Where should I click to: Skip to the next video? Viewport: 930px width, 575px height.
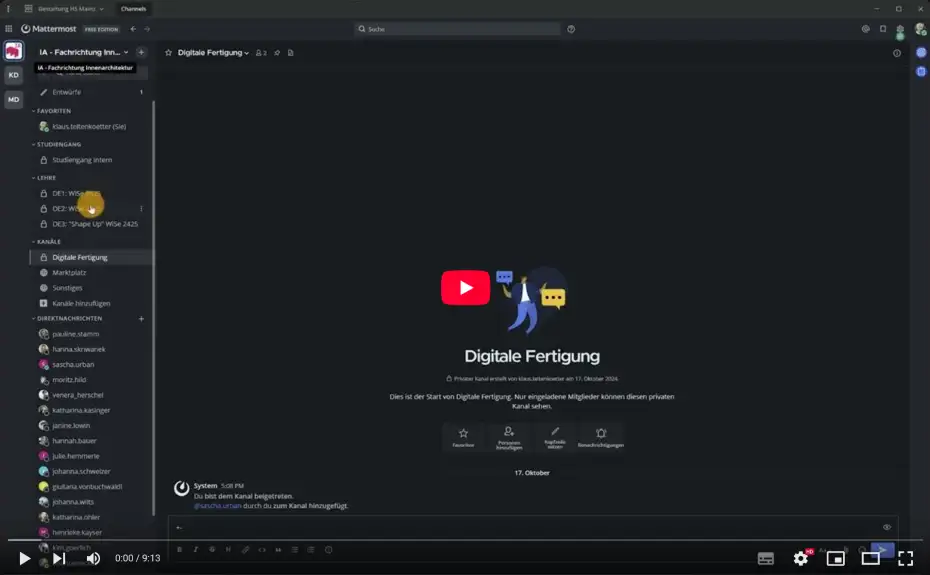coord(59,558)
